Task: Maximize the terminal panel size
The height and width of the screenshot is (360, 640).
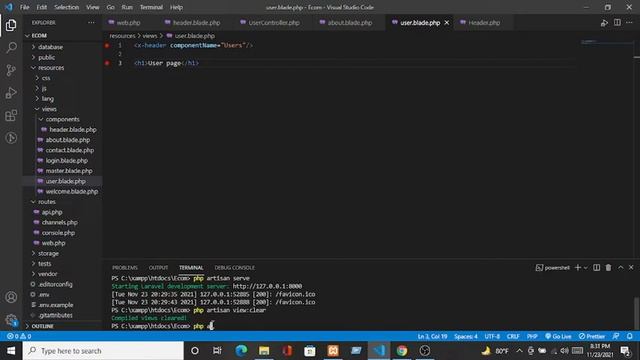Action: [x=620, y=267]
